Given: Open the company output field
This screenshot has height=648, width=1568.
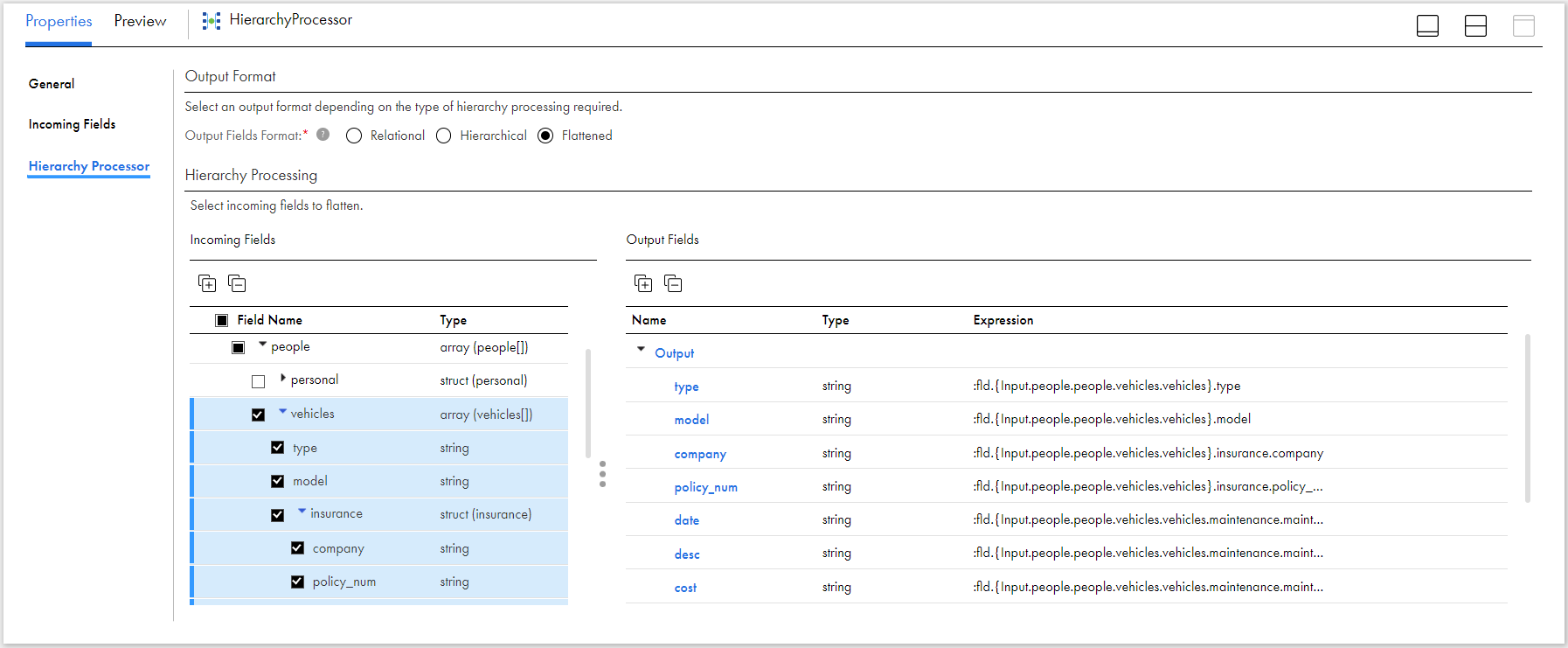Looking at the screenshot, I should 700,454.
